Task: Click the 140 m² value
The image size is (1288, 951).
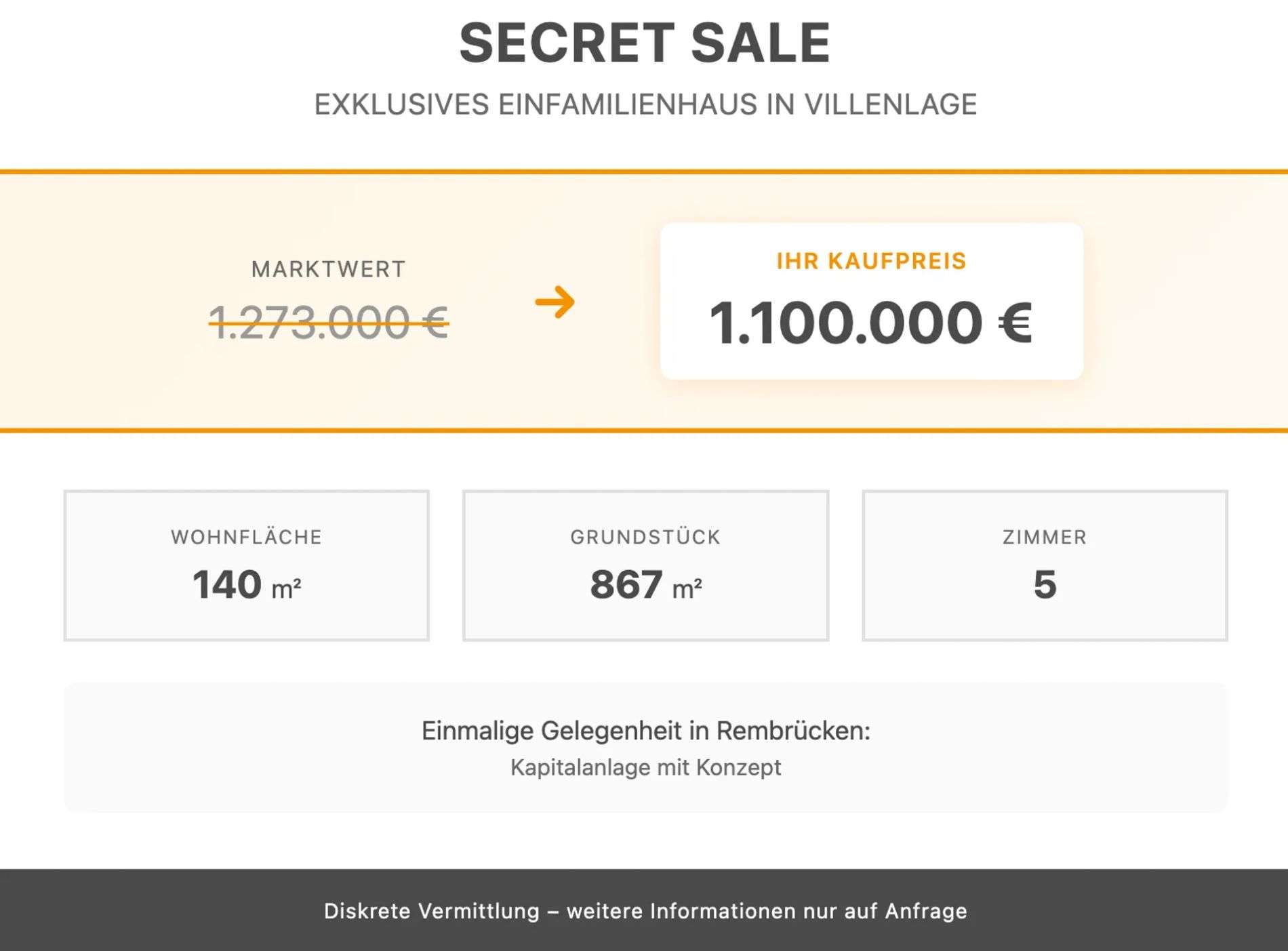Action: (247, 584)
